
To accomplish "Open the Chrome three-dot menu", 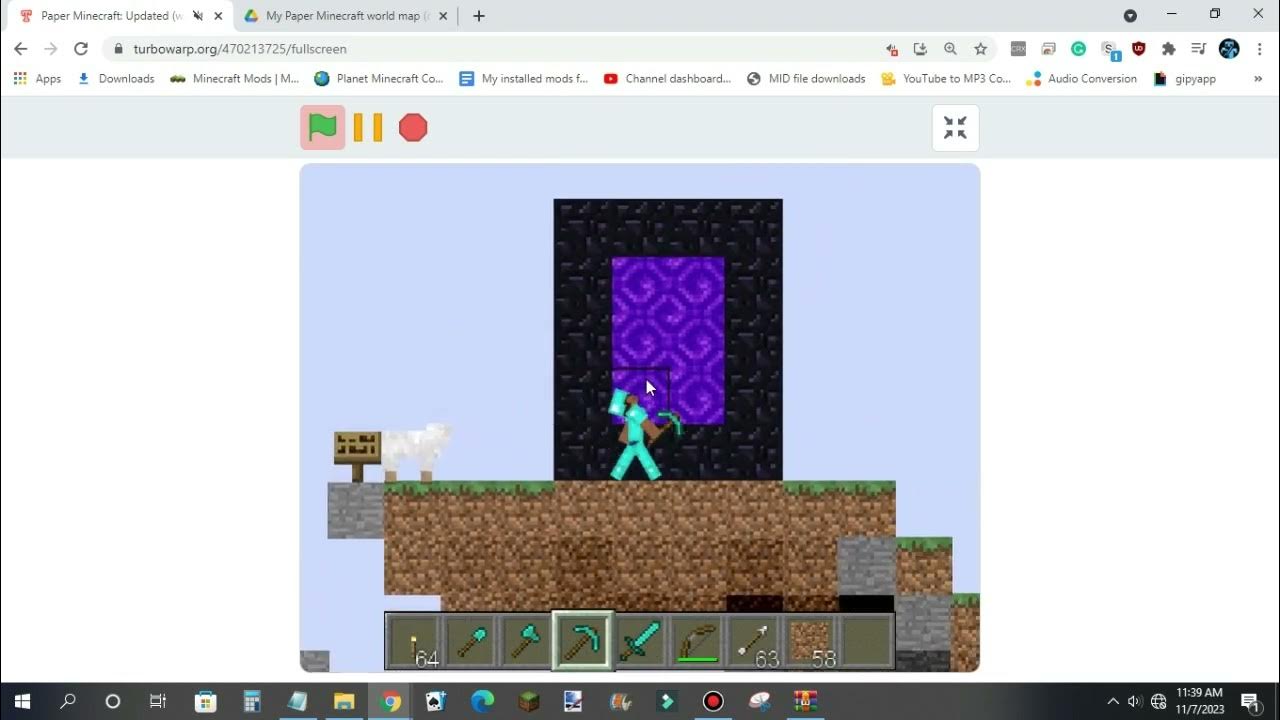I will coord(1259,49).
